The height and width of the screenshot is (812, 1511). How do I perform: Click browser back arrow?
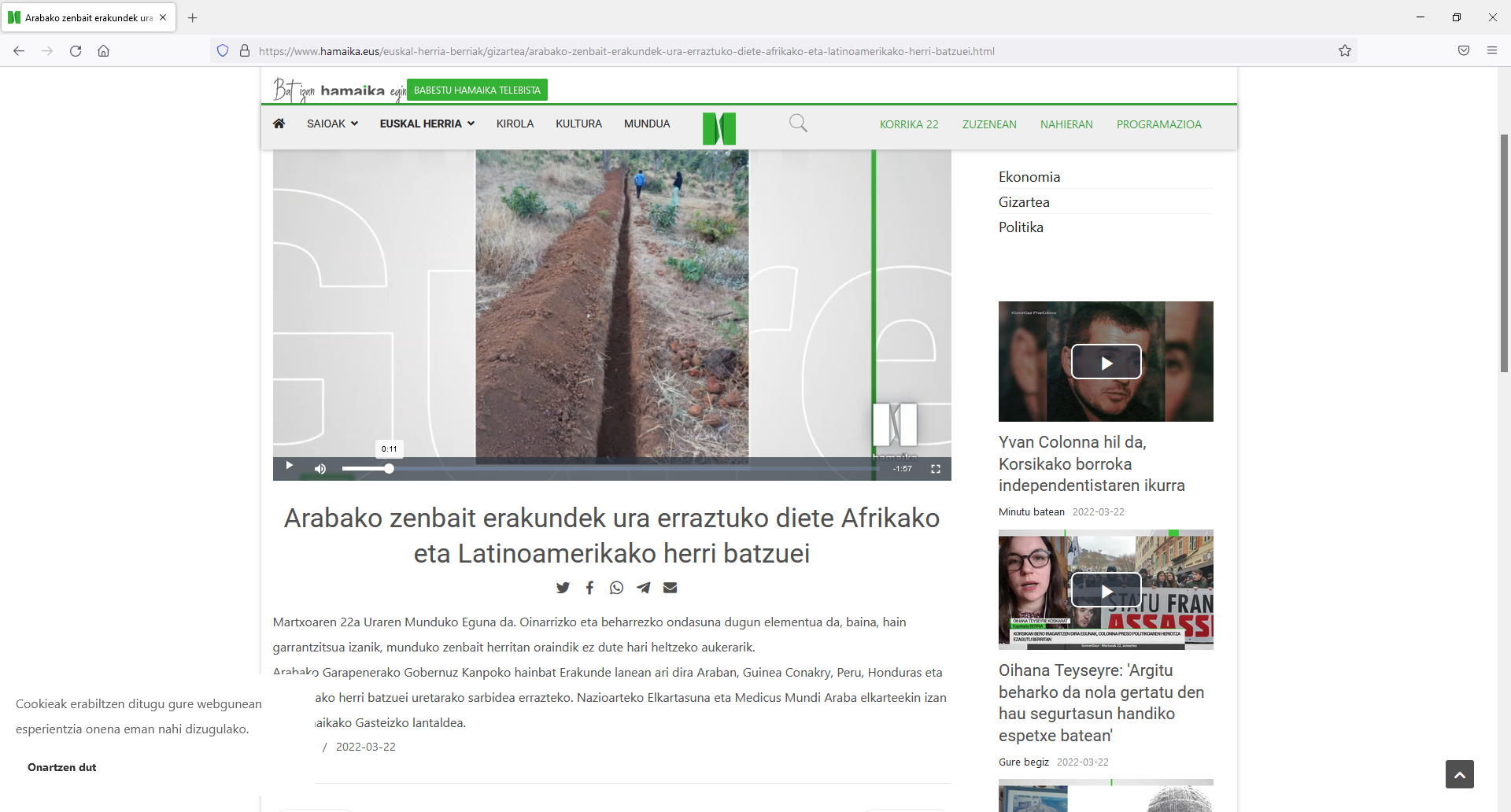pos(19,51)
